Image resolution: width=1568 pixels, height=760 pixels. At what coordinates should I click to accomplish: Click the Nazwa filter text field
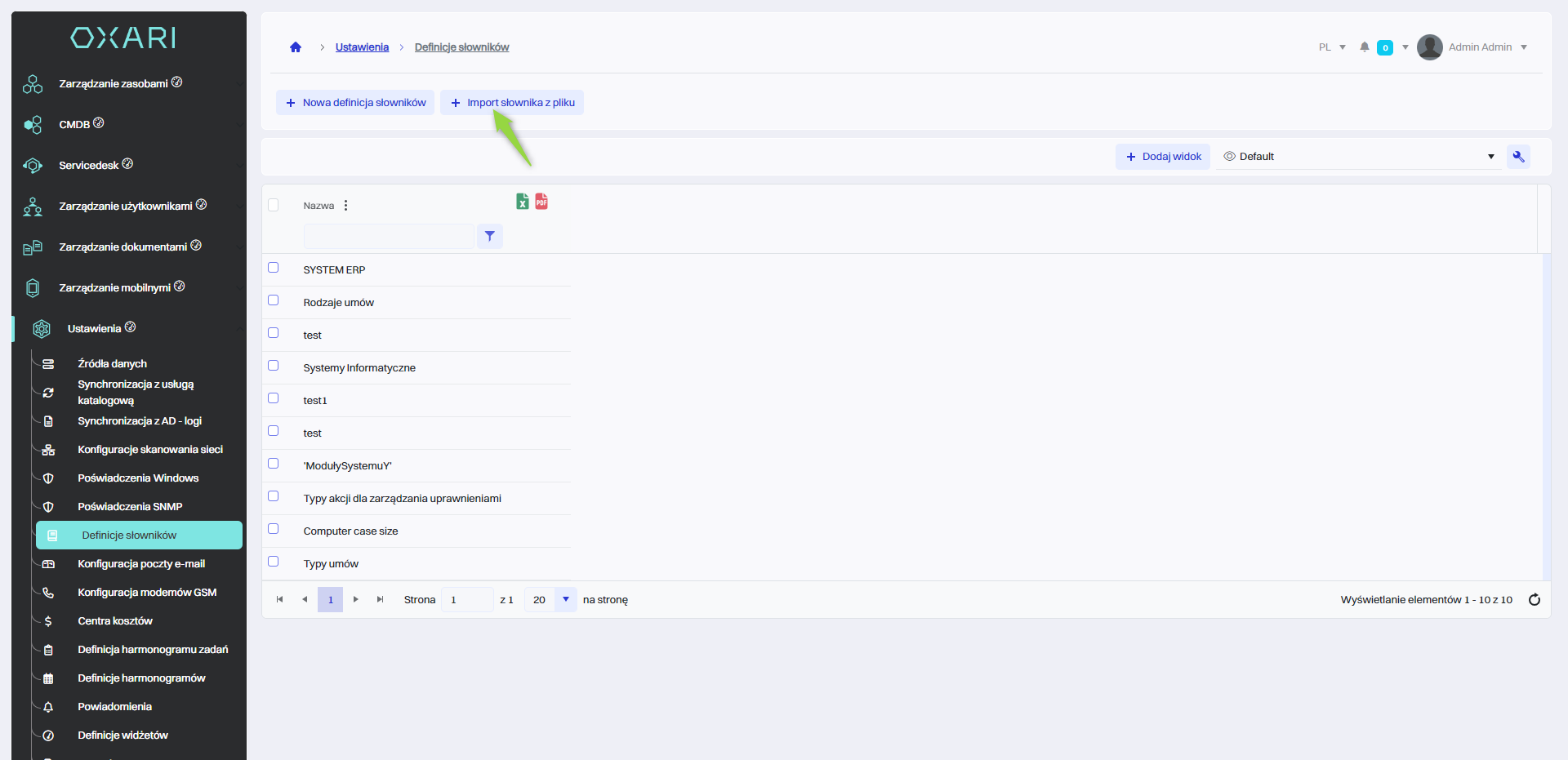coord(389,236)
